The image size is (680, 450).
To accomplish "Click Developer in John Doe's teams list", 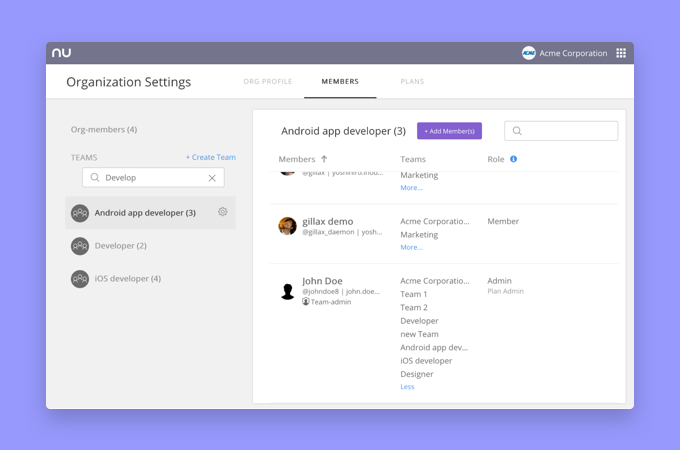I will [419, 321].
